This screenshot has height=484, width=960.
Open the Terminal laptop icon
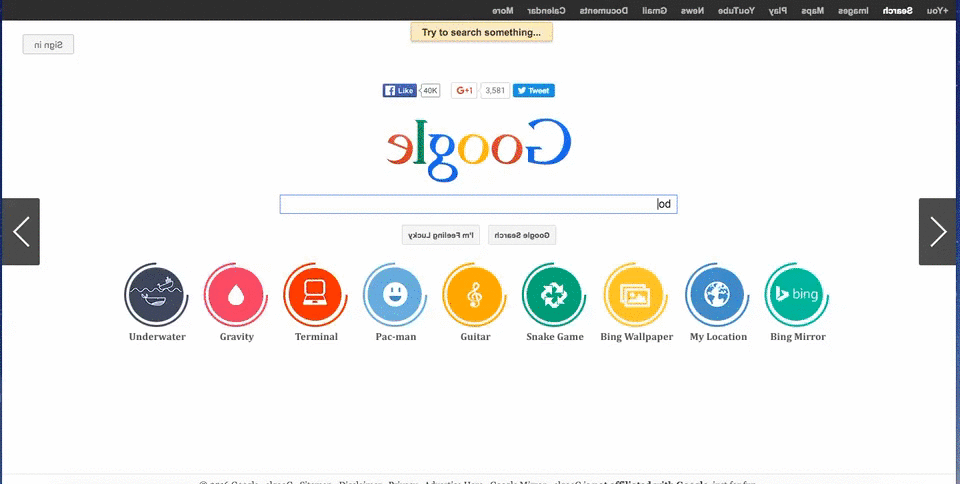point(315,296)
